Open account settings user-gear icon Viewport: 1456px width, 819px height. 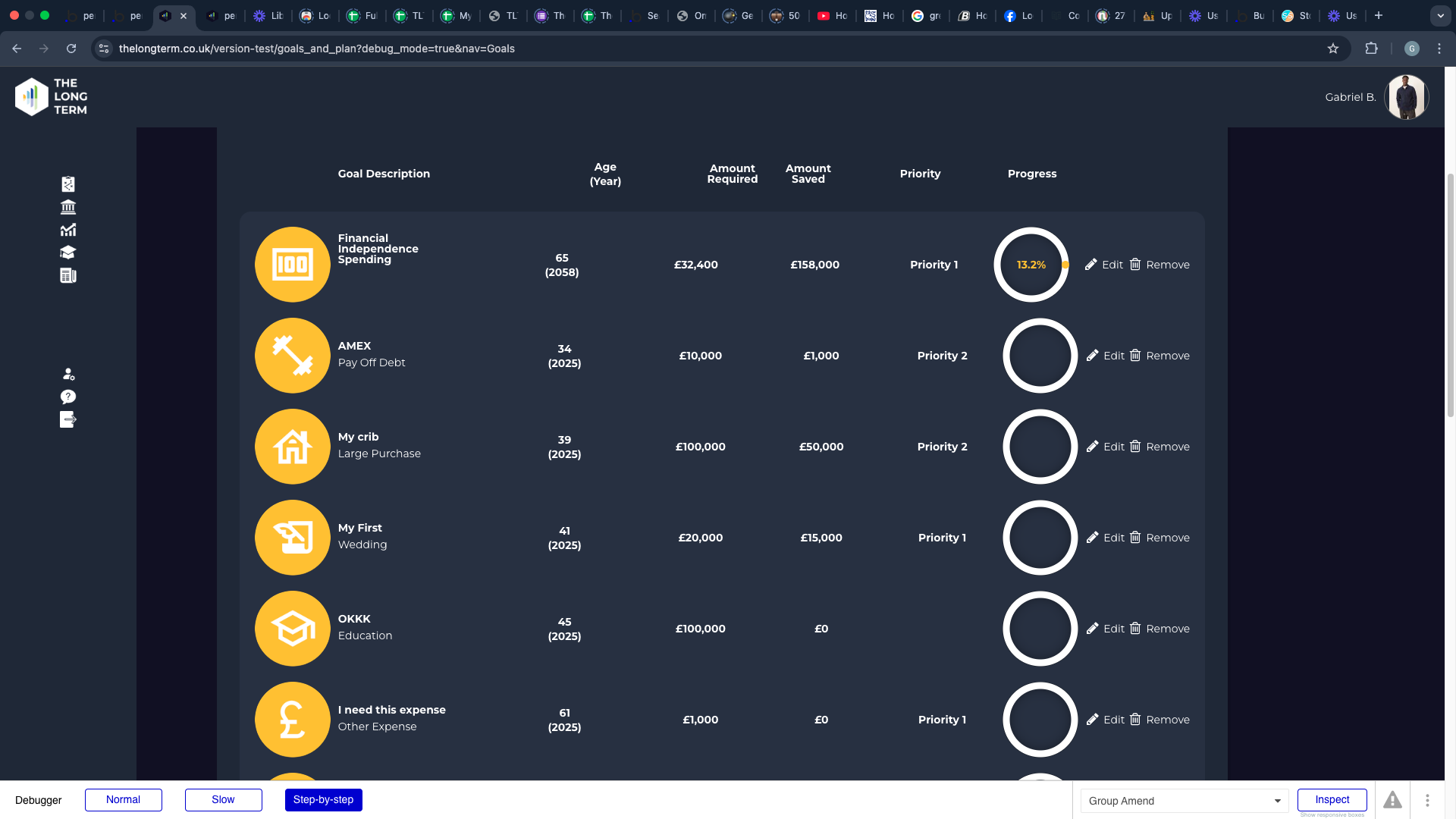[x=68, y=374]
